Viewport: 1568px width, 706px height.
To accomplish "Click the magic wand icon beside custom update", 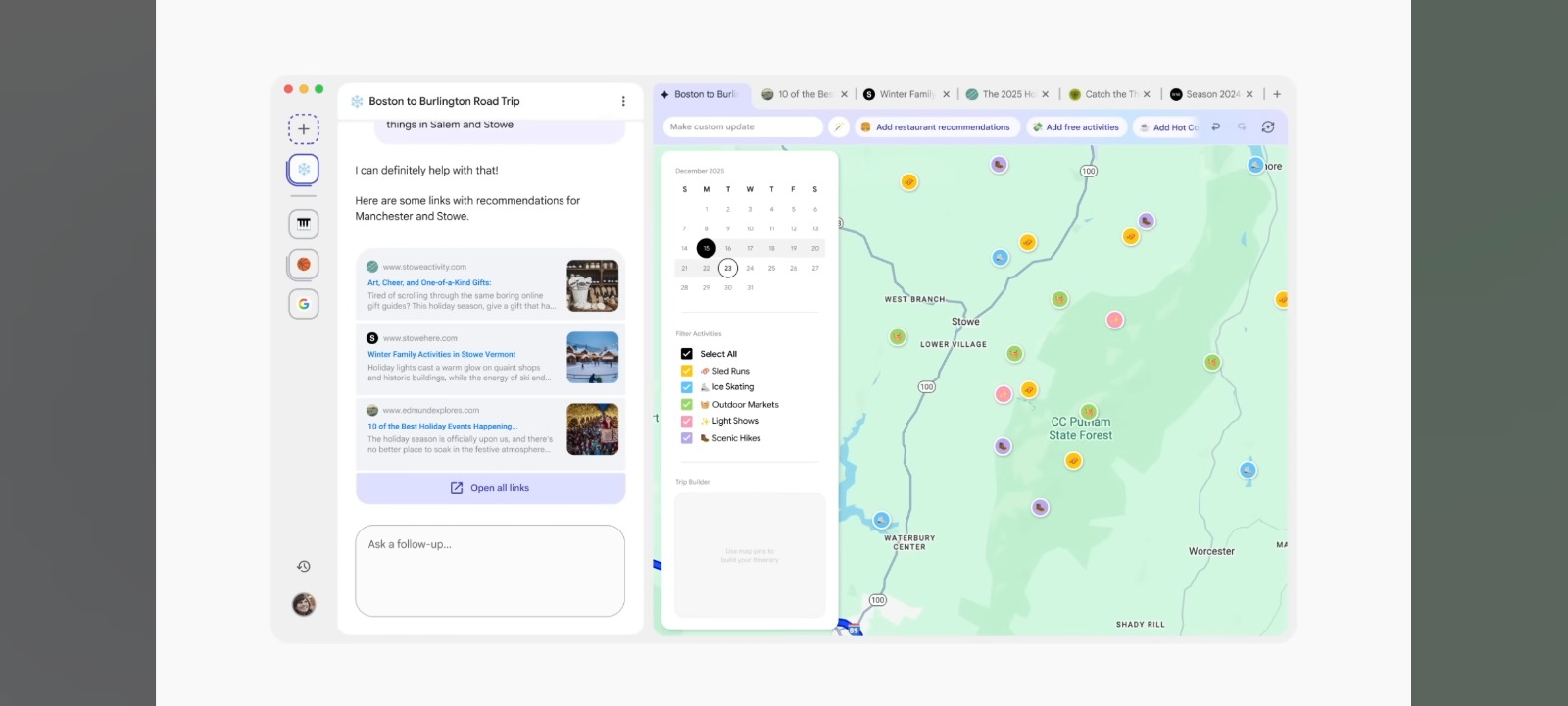I will pyautogui.click(x=838, y=126).
